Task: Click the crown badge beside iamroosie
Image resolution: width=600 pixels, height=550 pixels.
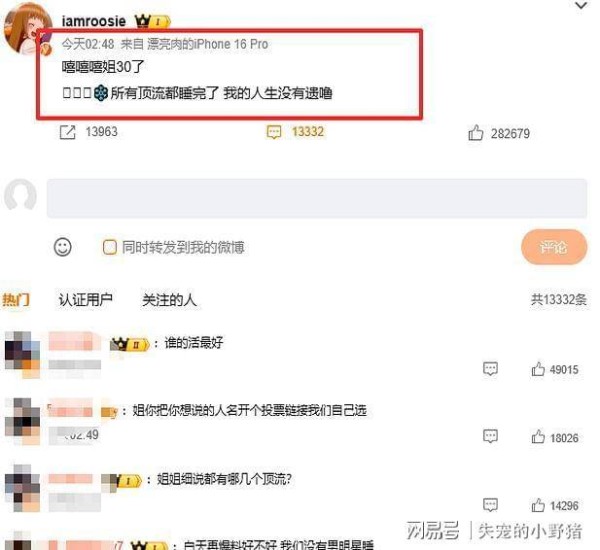Action: [152, 21]
